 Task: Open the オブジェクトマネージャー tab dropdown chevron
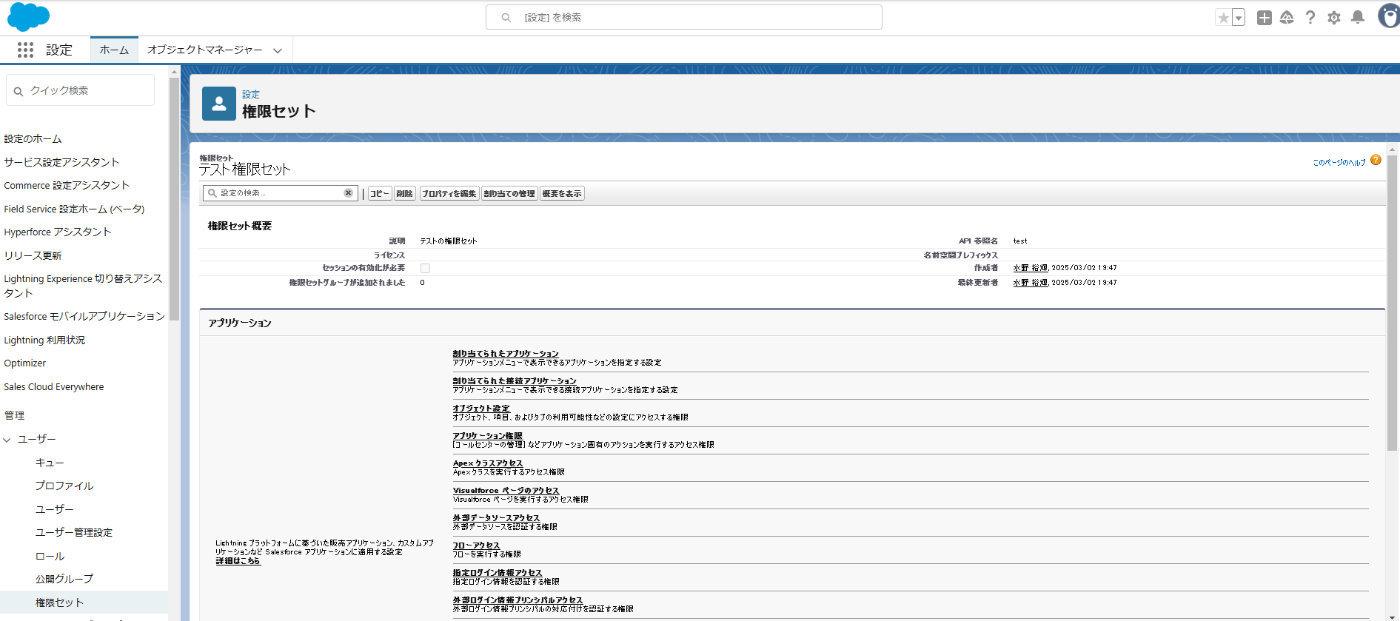[x=277, y=50]
